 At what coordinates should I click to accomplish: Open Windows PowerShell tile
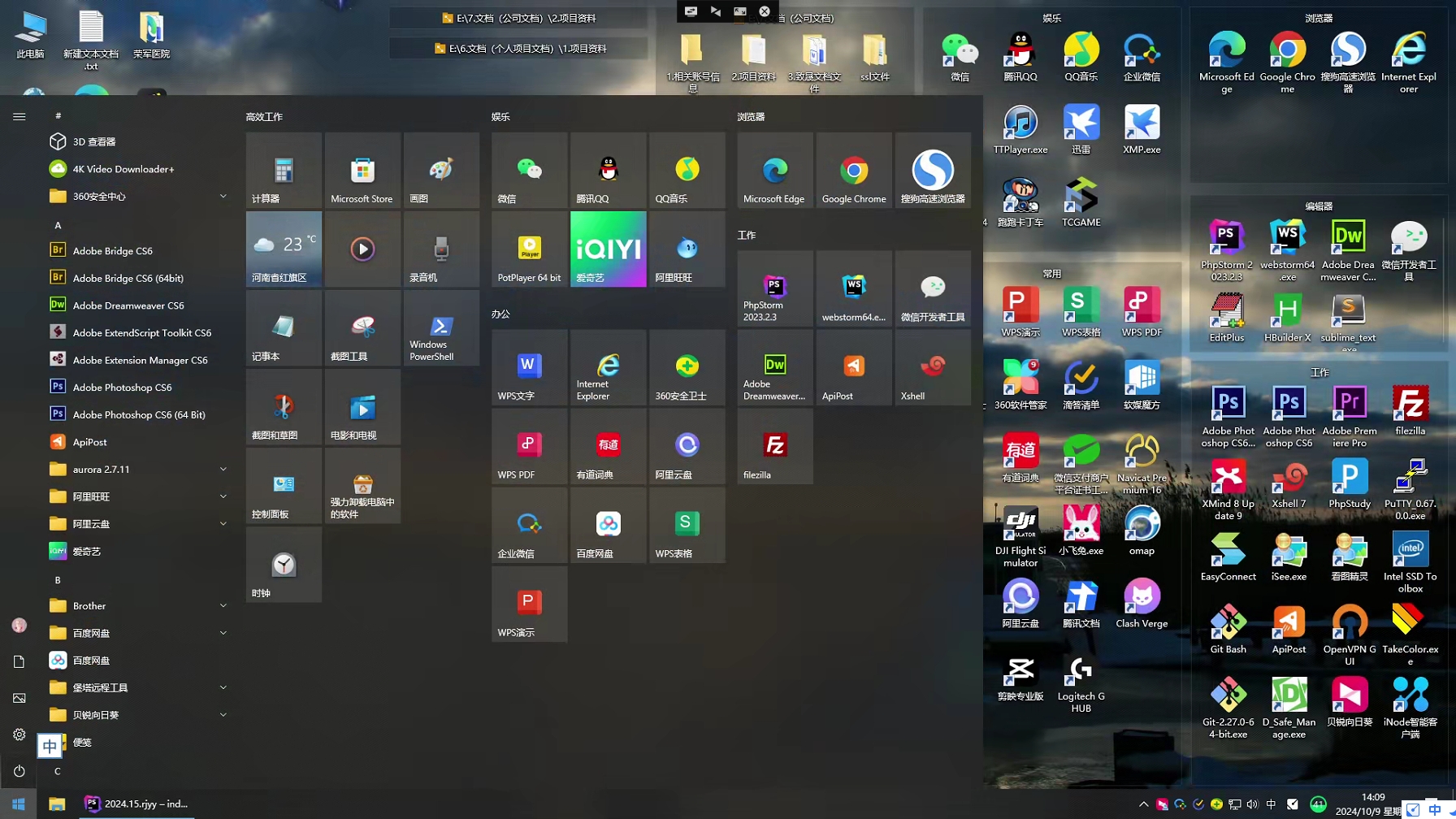pyautogui.click(x=441, y=328)
